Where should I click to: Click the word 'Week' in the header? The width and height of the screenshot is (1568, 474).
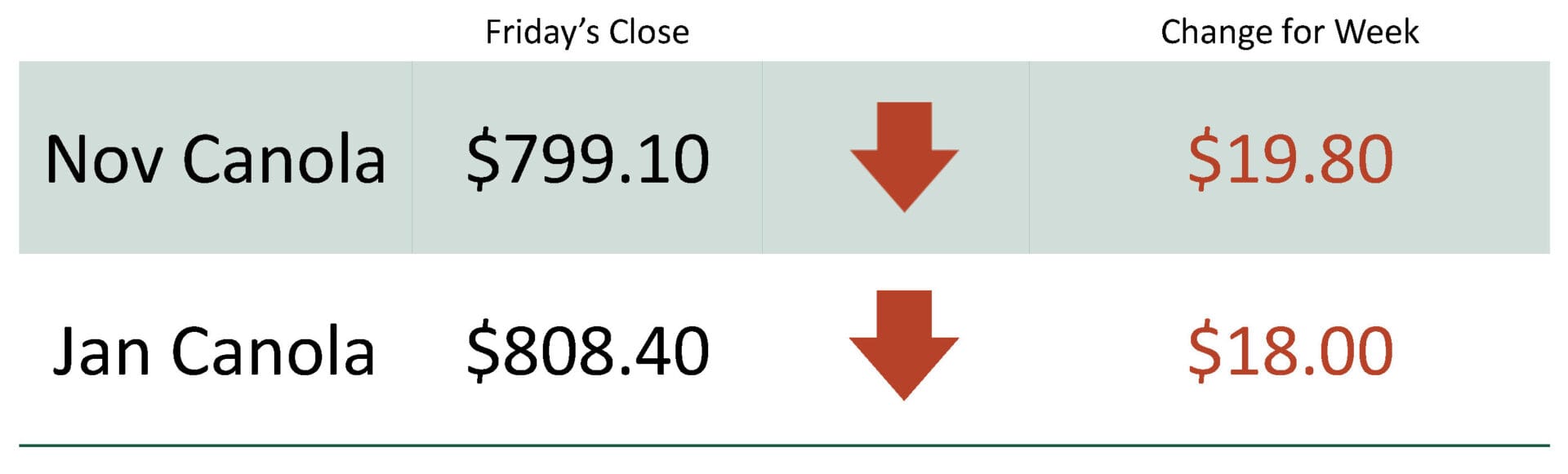tap(1377, 32)
